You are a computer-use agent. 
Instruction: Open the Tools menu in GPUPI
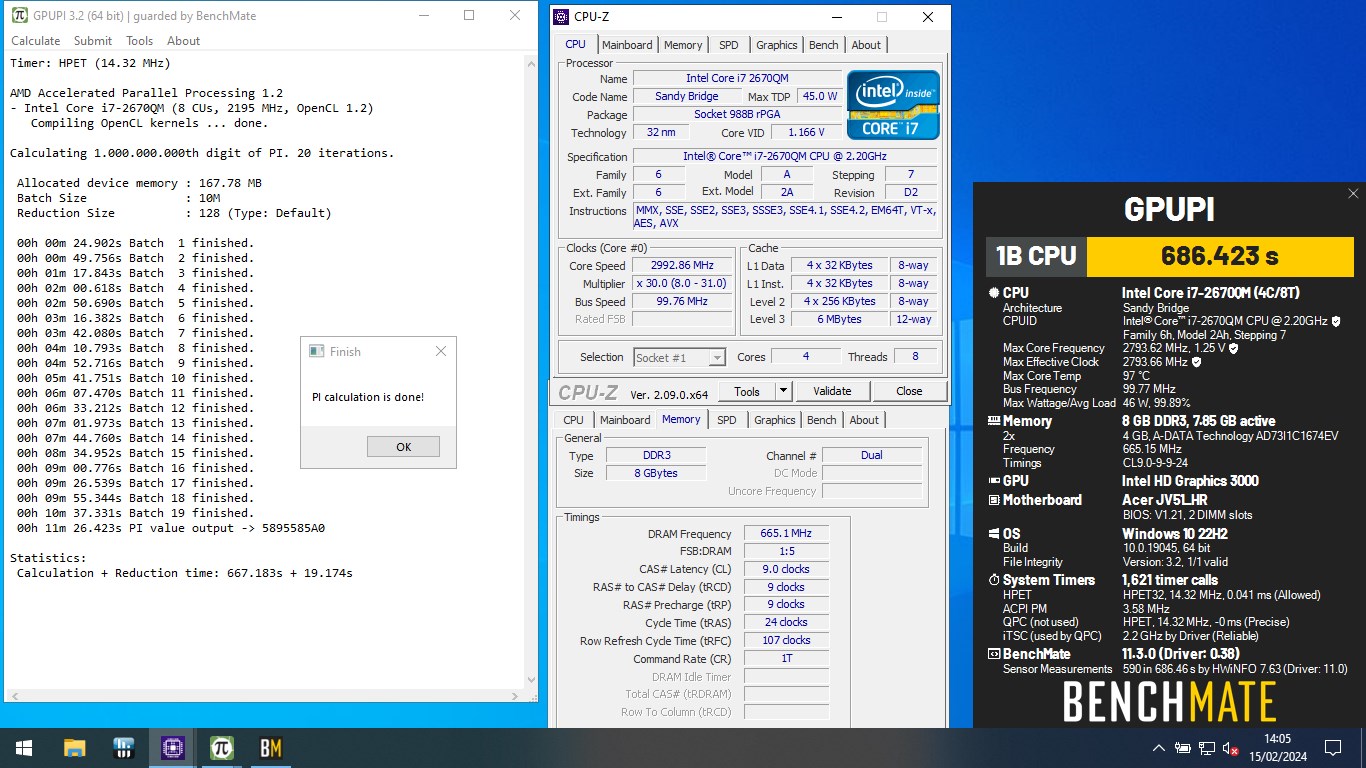[140, 41]
